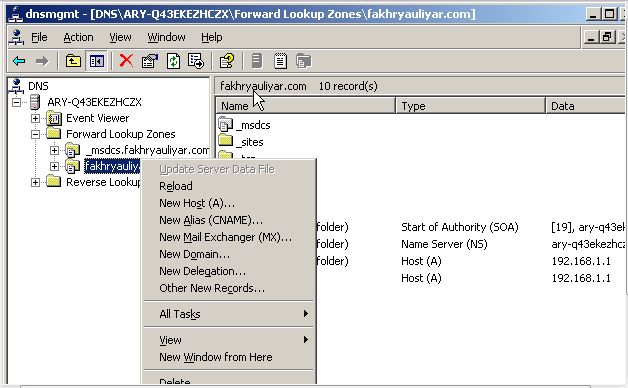The height and width of the screenshot is (388, 628).
Task: Open Properties via toolbar icon
Action: coord(150,61)
